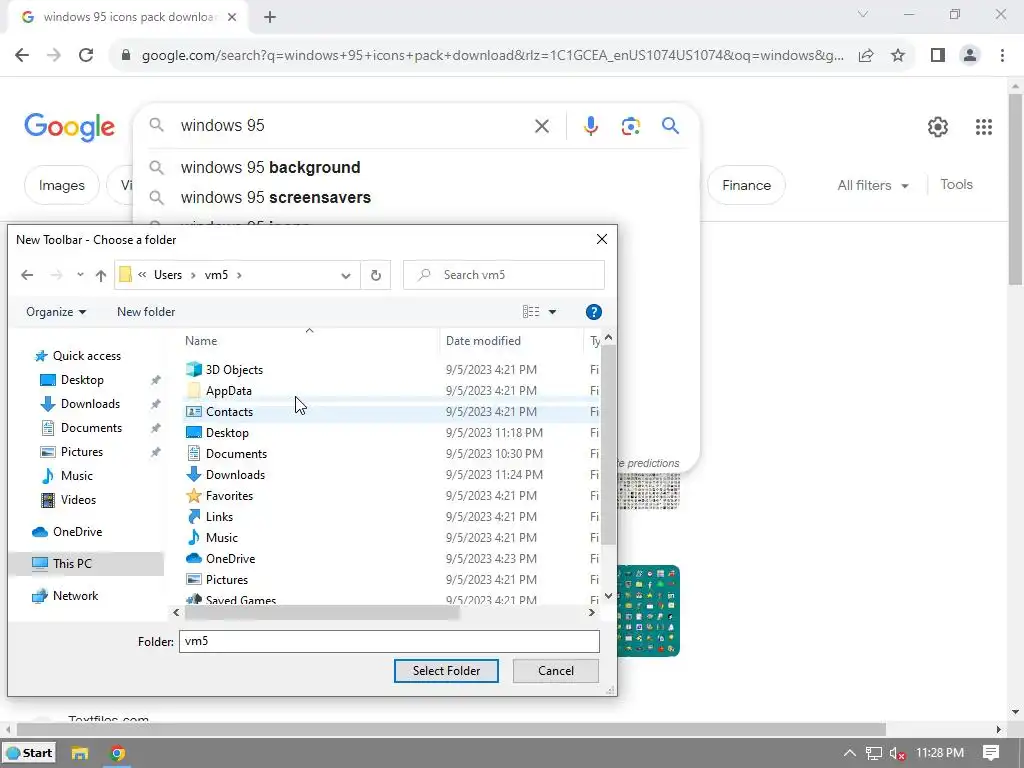Choose suggestion windows 95 screensavers
The width and height of the screenshot is (1024, 768).
click(415, 198)
